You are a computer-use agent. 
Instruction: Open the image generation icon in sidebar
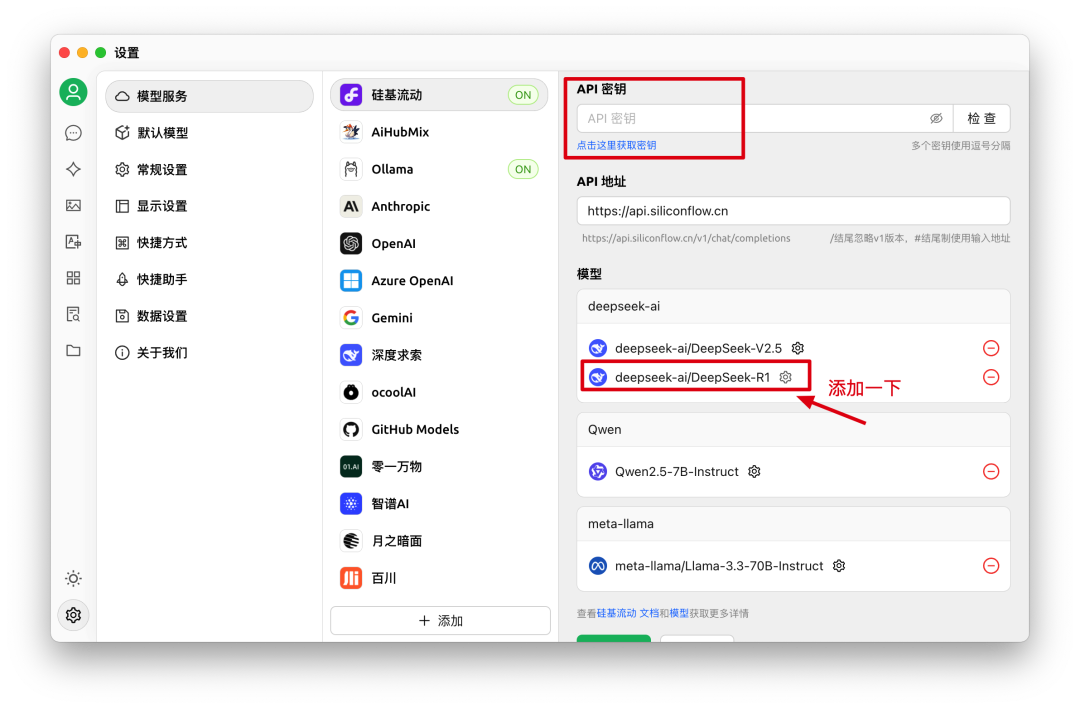tap(73, 205)
